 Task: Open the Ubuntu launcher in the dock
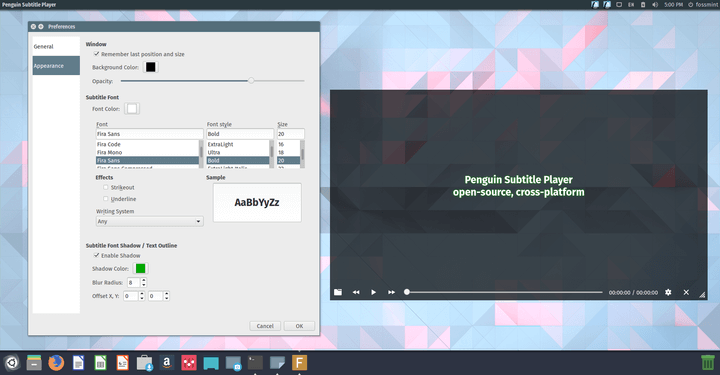[11, 363]
